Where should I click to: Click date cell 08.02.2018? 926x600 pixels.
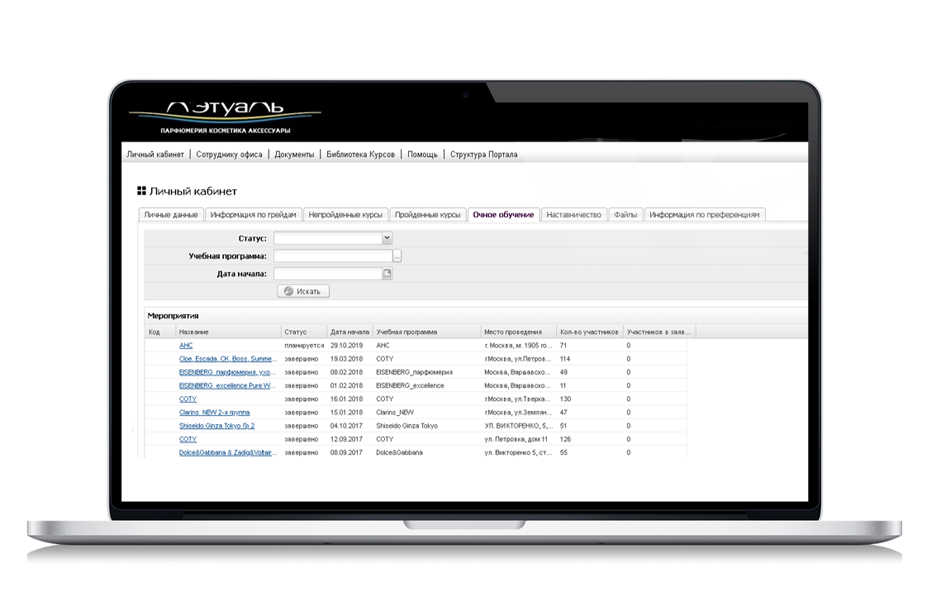point(347,373)
